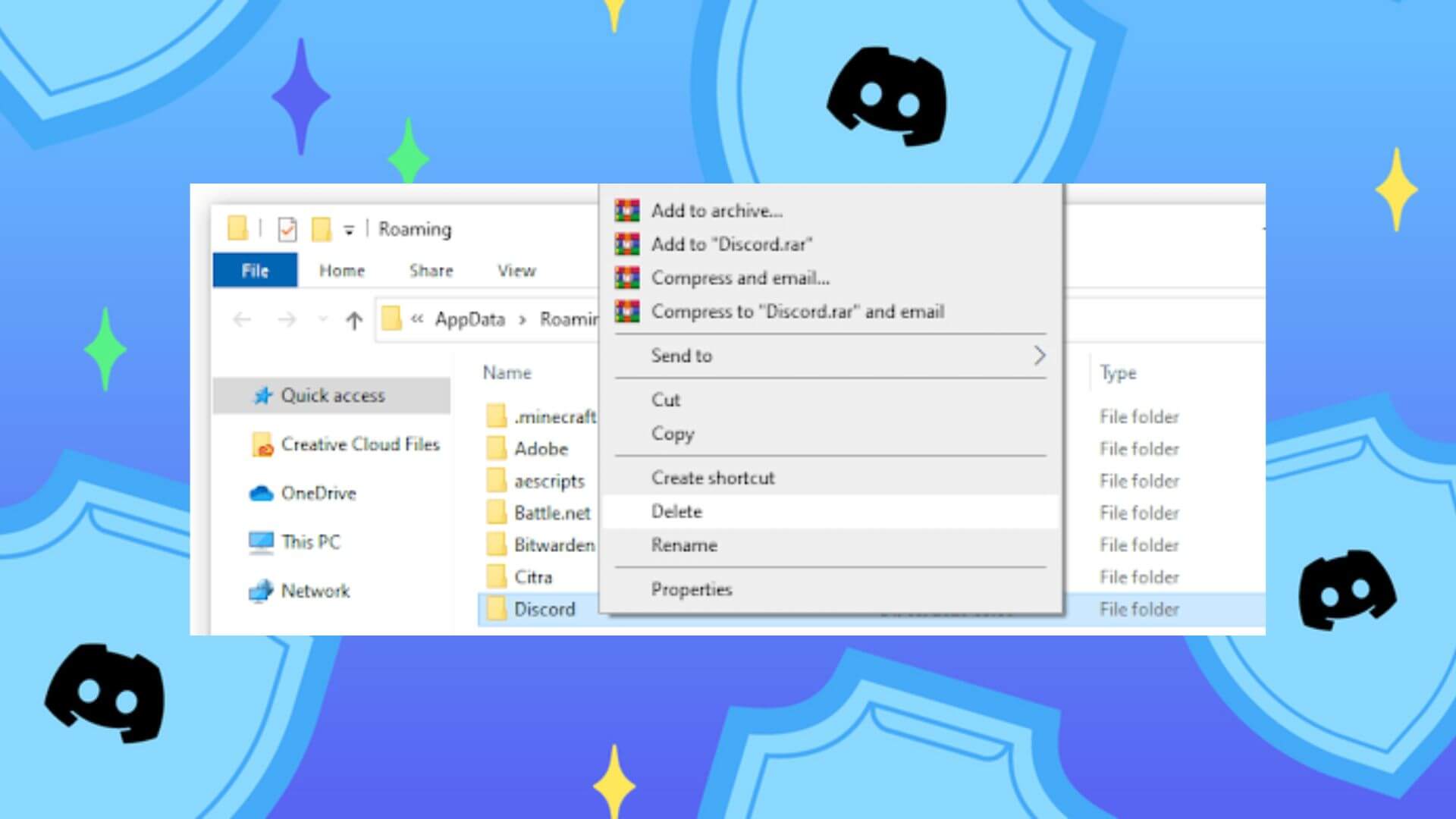The height and width of the screenshot is (819, 1456).
Task: Click the Creative Cloud Files folder icon
Action: pos(262,444)
